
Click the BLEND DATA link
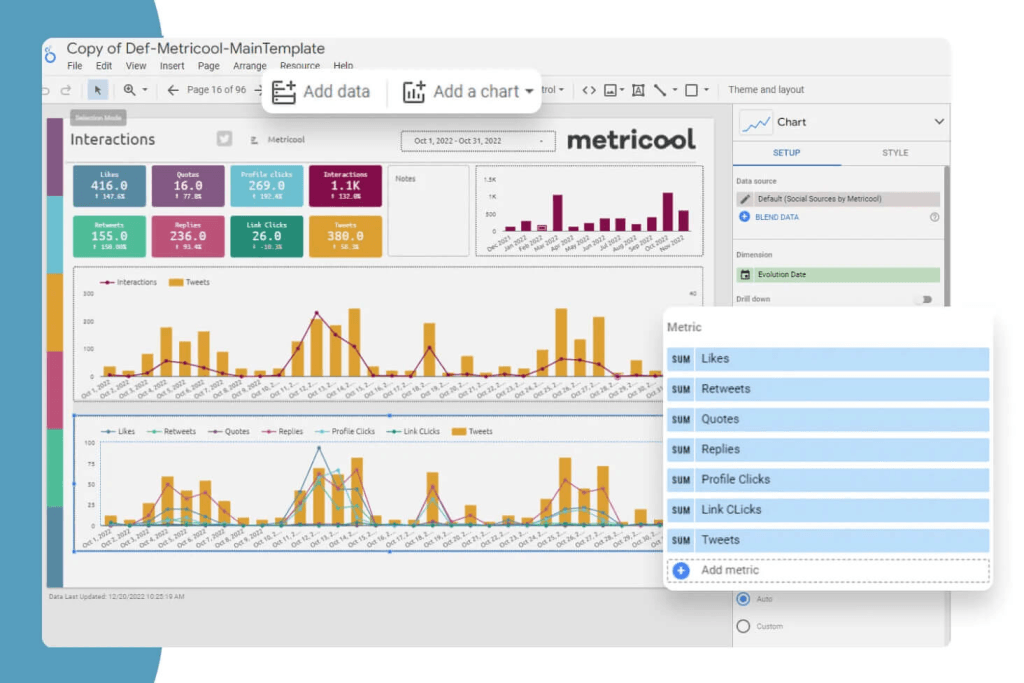(x=776, y=217)
